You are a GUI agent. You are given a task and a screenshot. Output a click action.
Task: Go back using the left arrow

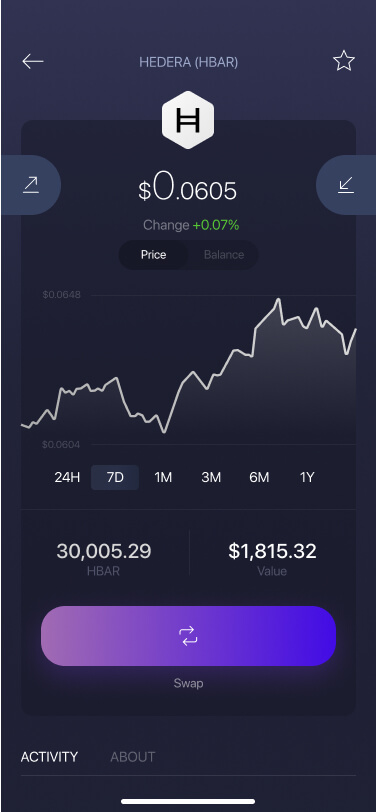click(33, 62)
